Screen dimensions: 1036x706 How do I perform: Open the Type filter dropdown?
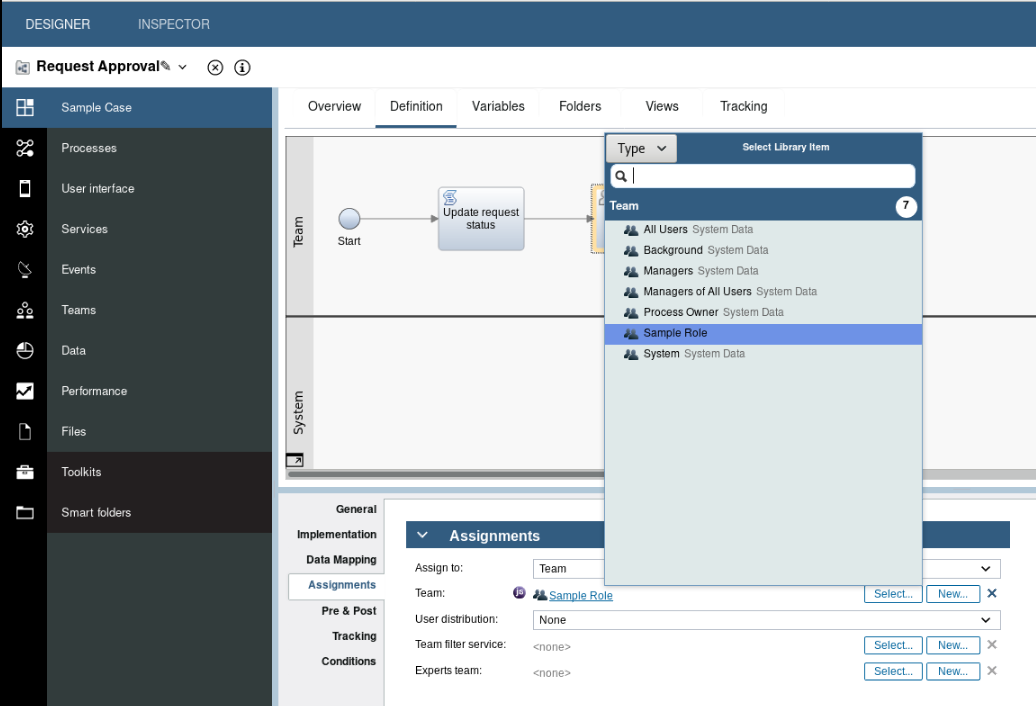(642, 149)
